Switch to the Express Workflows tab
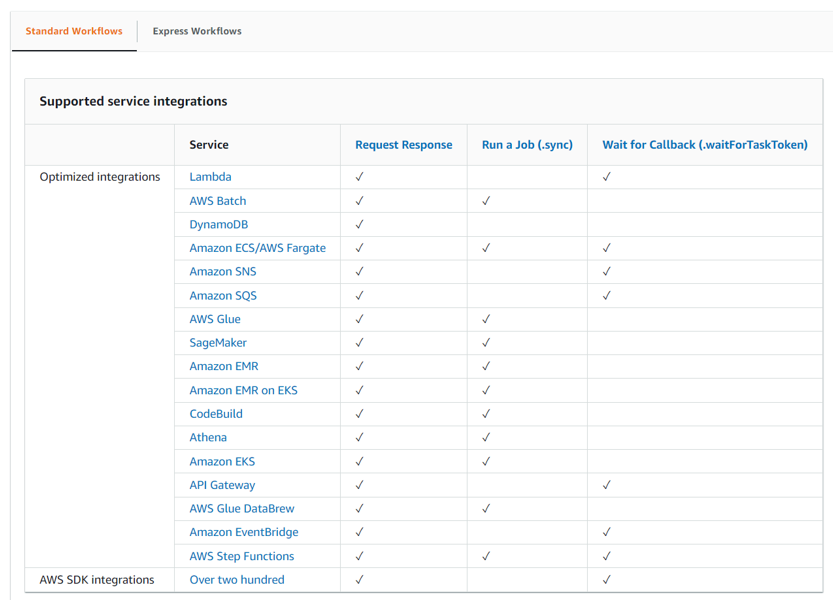 click(x=196, y=31)
